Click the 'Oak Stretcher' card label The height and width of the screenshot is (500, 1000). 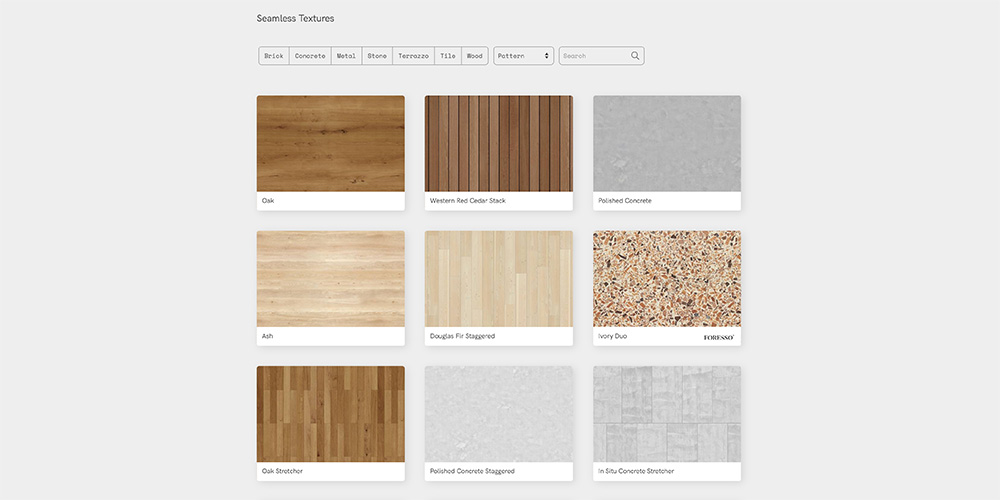tap(282, 471)
